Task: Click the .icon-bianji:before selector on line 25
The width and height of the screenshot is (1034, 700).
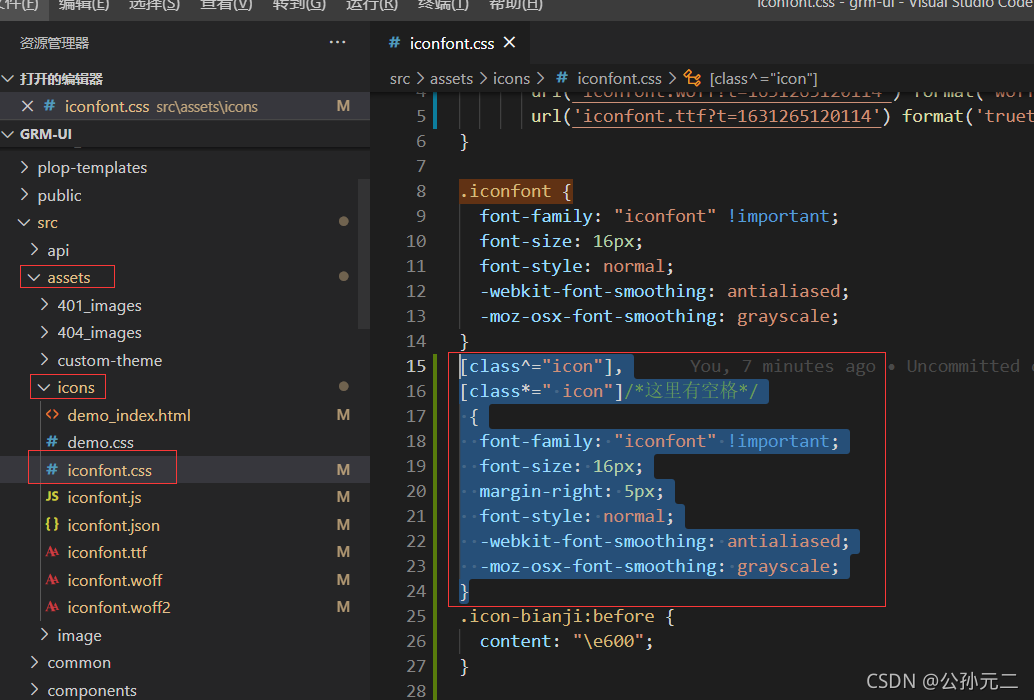Action: coord(557,616)
